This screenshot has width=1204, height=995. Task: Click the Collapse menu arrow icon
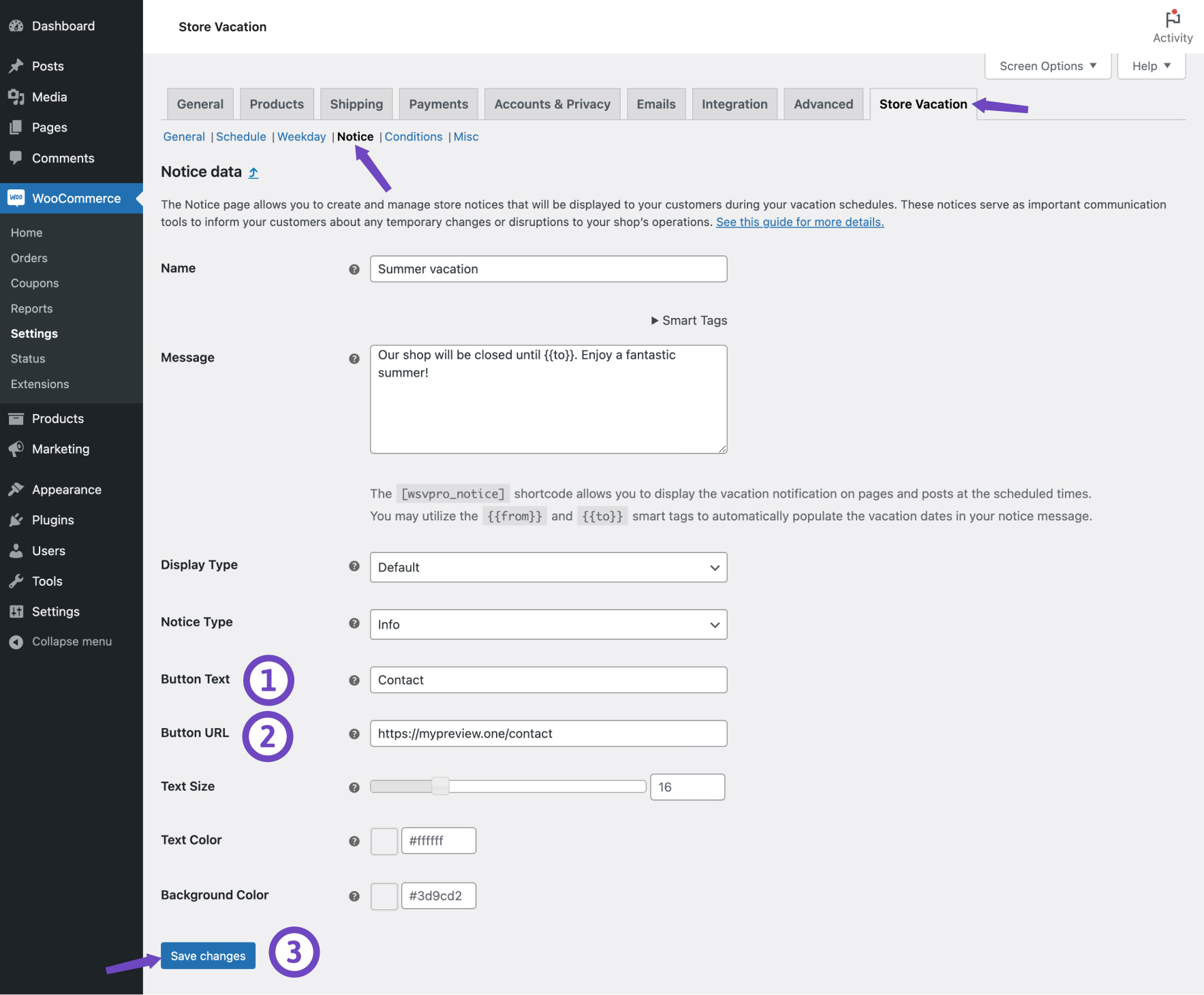click(16, 641)
